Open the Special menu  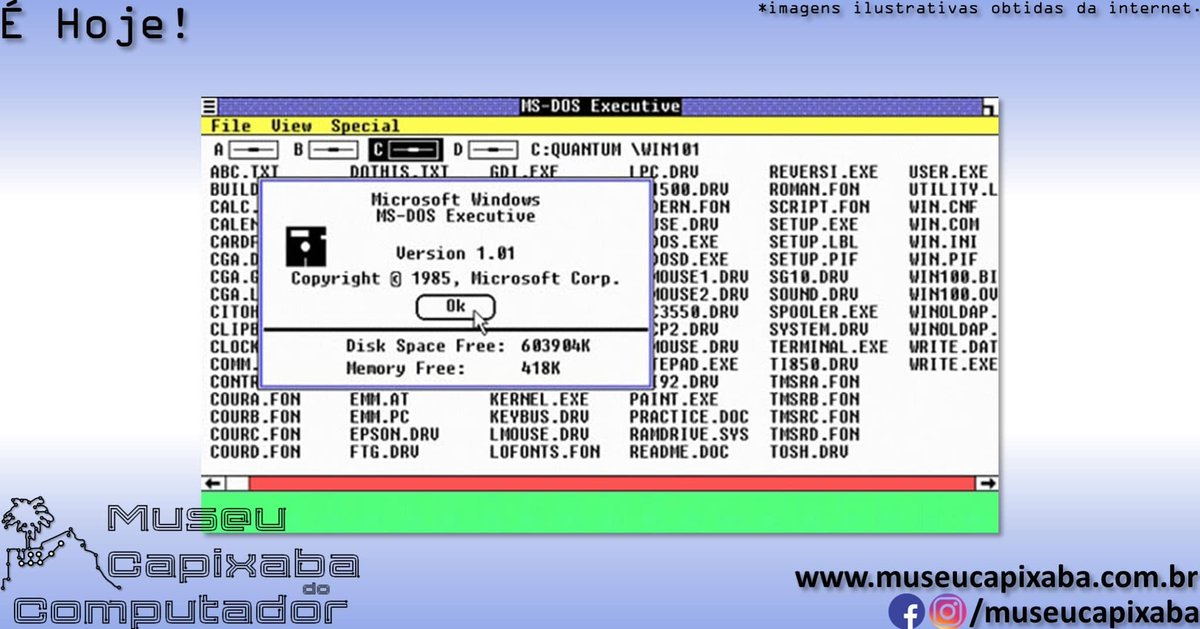(365, 125)
